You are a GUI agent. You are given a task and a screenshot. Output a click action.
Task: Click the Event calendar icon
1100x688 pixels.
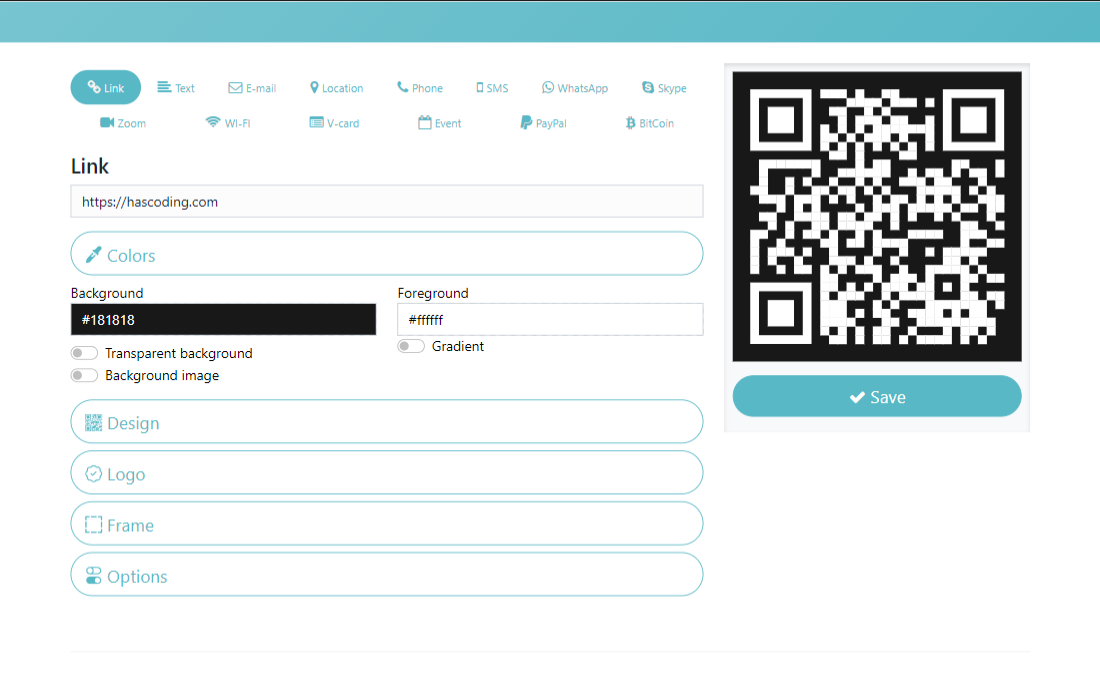[424, 123]
